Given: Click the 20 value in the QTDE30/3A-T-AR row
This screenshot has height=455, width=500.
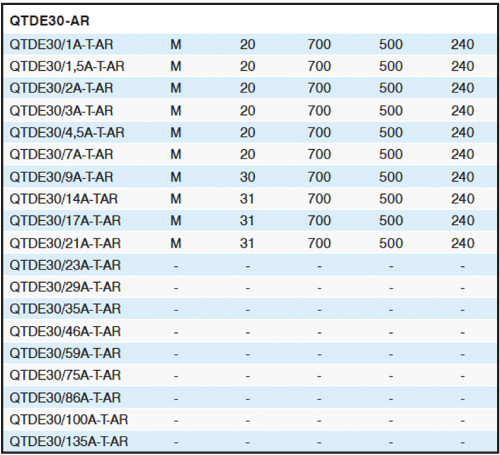Looking at the screenshot, I should (247, 111).
